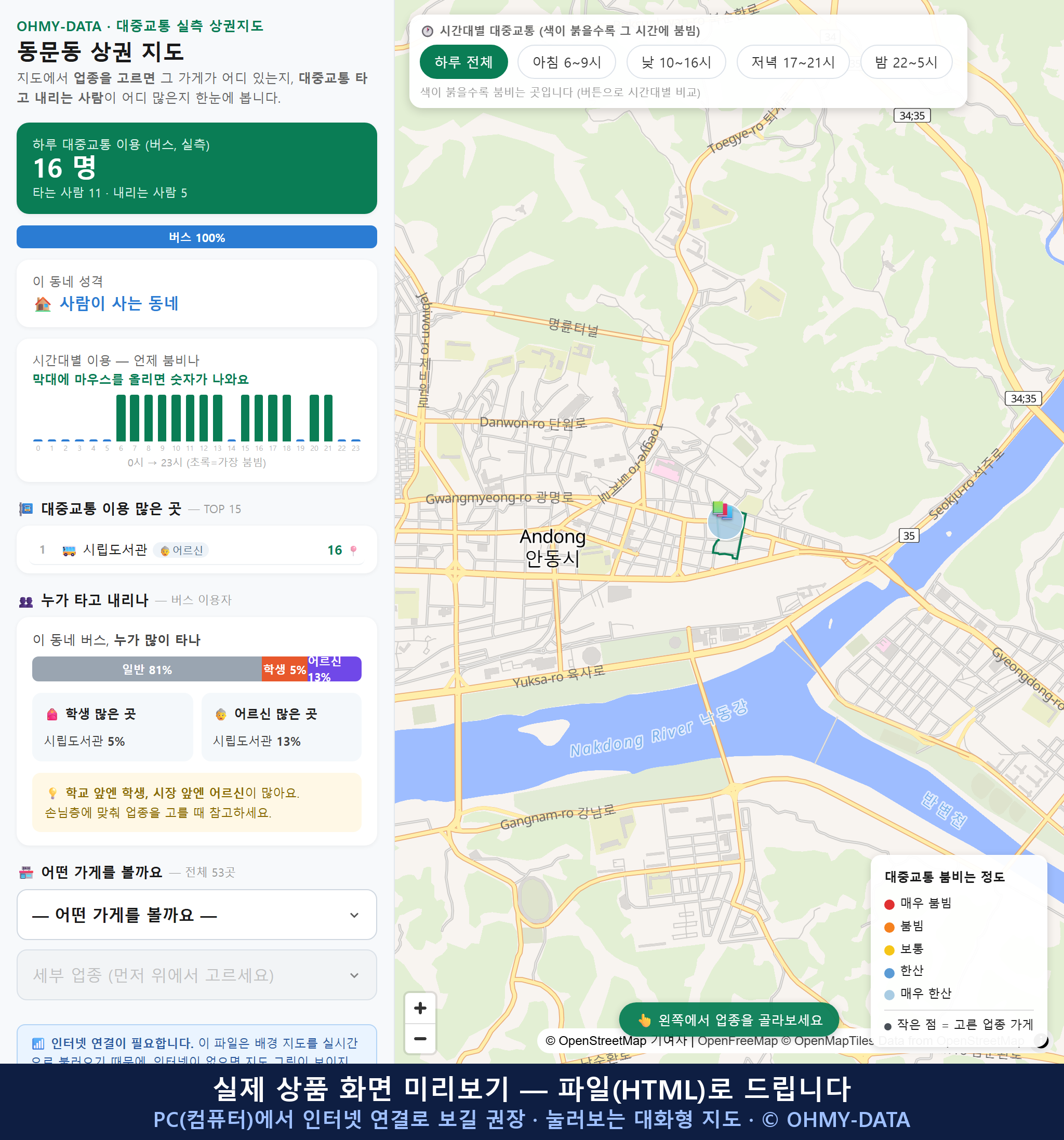Screen dimensions: 1064x1140
Task: Click the elderly icon in 어르신 많은 곳
Action: (x=221, y=715)
